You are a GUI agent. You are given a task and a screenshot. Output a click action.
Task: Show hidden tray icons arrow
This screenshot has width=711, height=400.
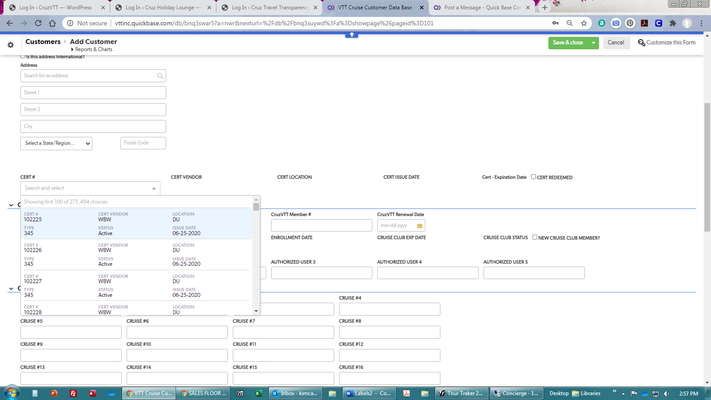[623, 393]
